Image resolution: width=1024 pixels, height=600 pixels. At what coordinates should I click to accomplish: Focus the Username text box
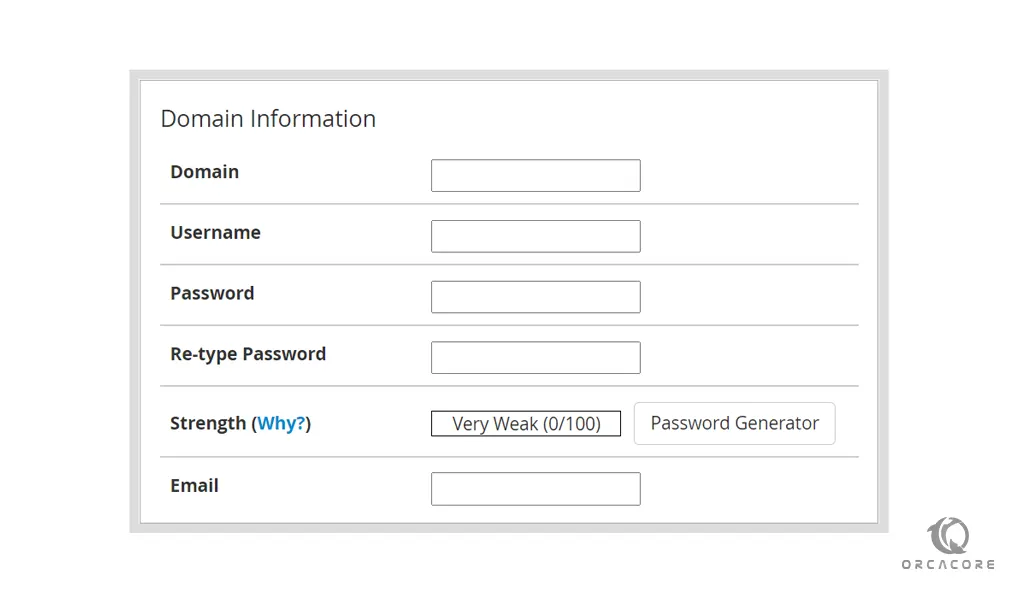coord(535,237)
